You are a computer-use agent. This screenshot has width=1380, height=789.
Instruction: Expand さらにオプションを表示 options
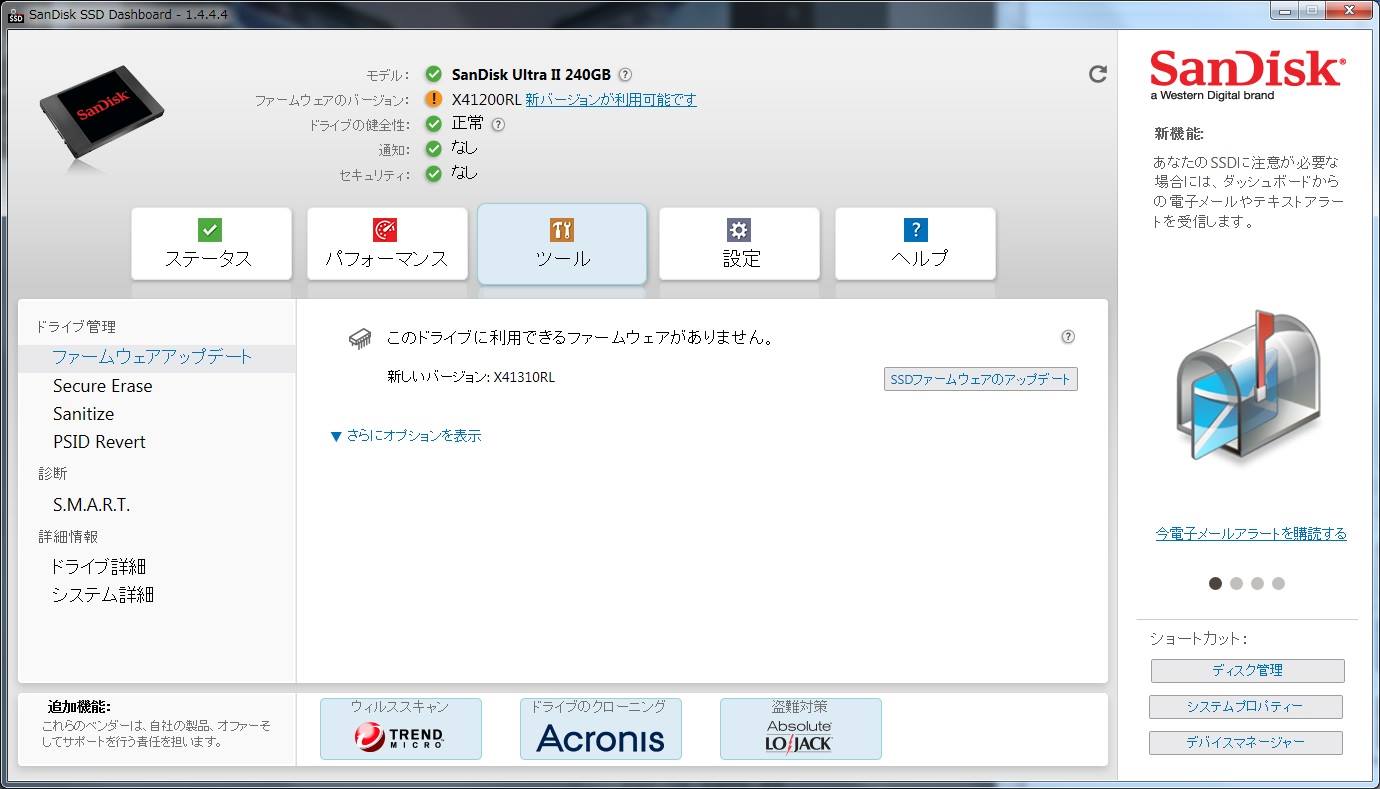pyautogui.click(x=406, y=436)
